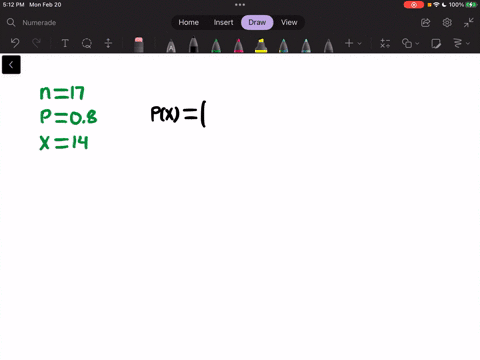
Task: Undo the last stroke
Action: click(15, 43)
